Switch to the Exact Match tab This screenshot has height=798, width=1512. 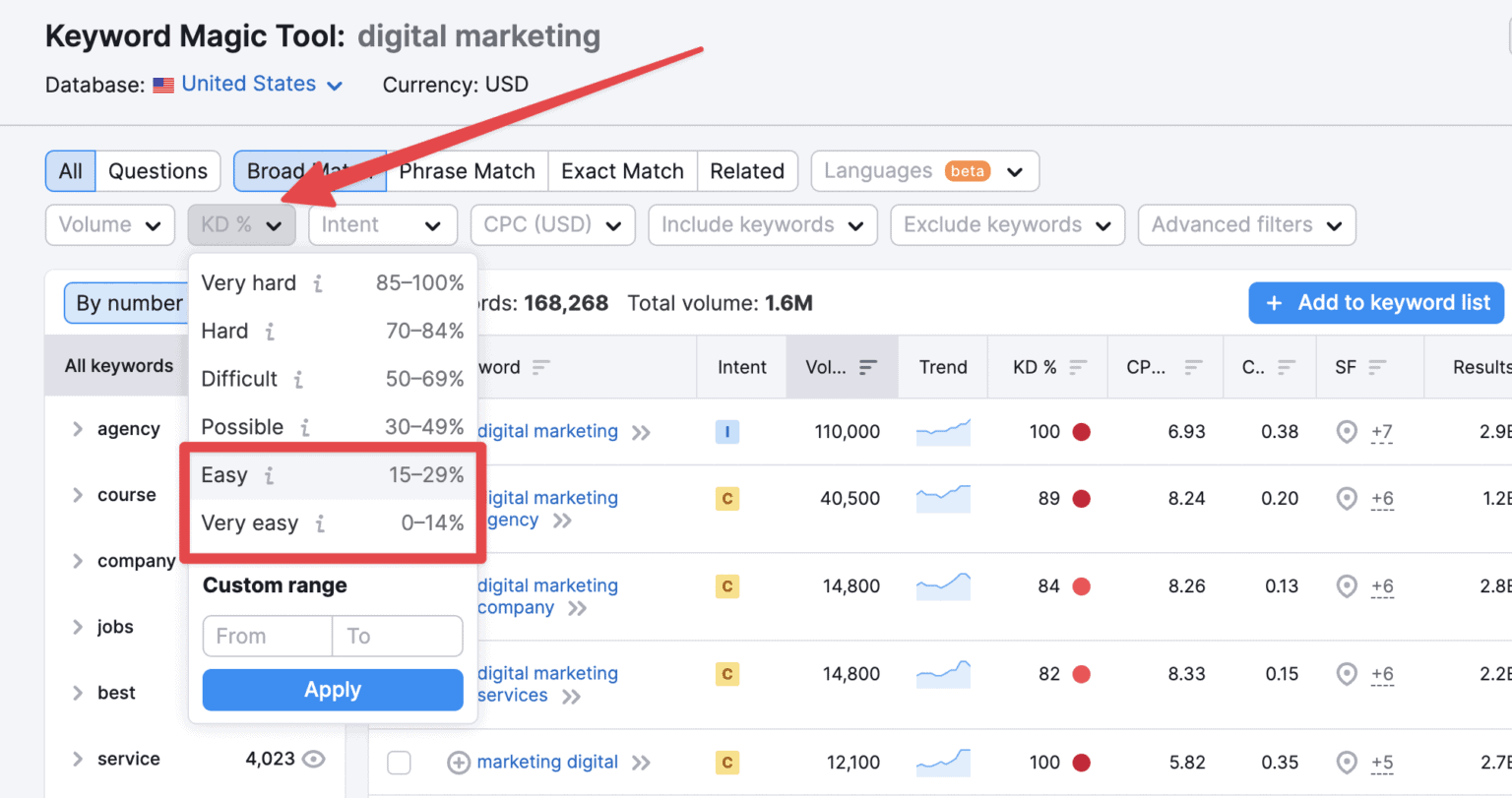622,170
